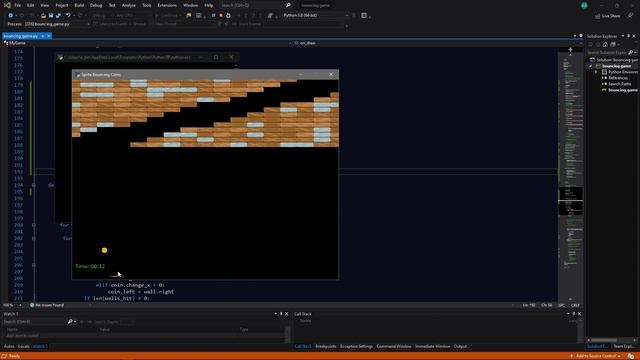Open the Window menu

[190, 5]
